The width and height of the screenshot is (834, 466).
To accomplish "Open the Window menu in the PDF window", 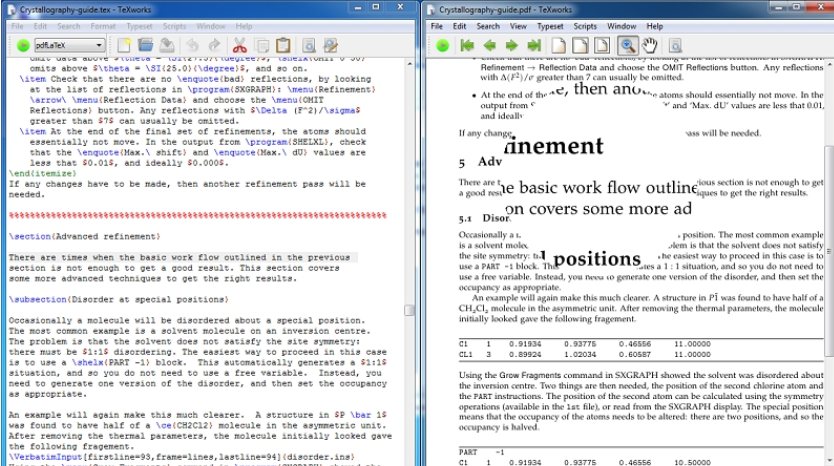I will coord(621,26).
